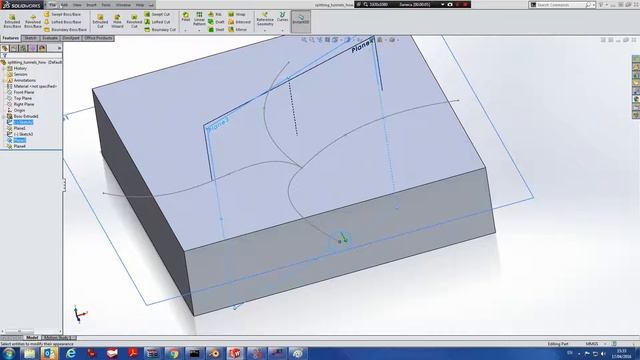The height and width of the screenshot is (360, 640).
Task: Open the View menu
Action: point(77,5)
